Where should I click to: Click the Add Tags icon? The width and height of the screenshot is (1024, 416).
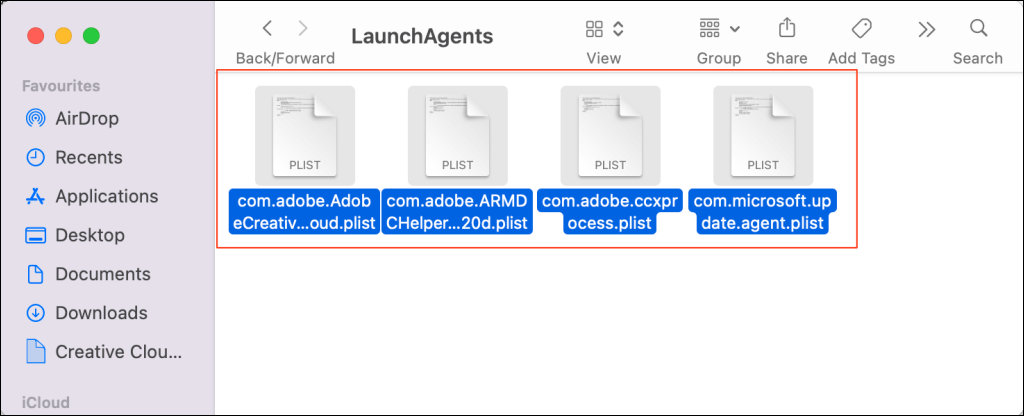click(x=861, y=29)
